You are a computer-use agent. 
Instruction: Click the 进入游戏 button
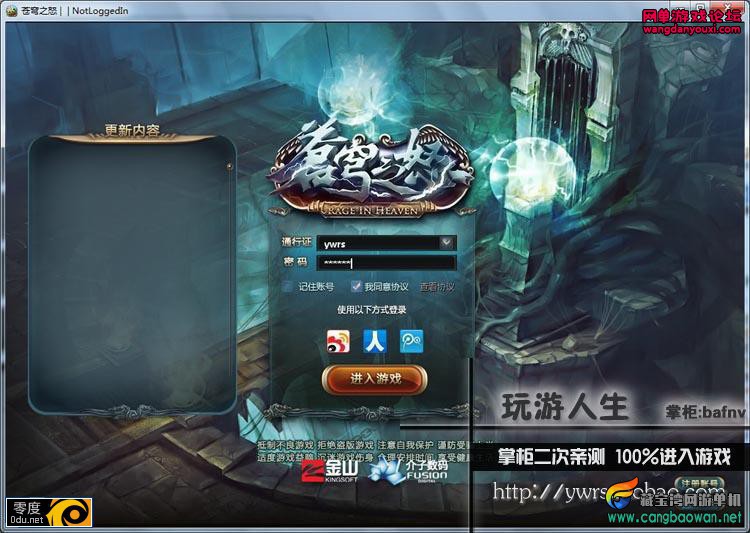375,378
